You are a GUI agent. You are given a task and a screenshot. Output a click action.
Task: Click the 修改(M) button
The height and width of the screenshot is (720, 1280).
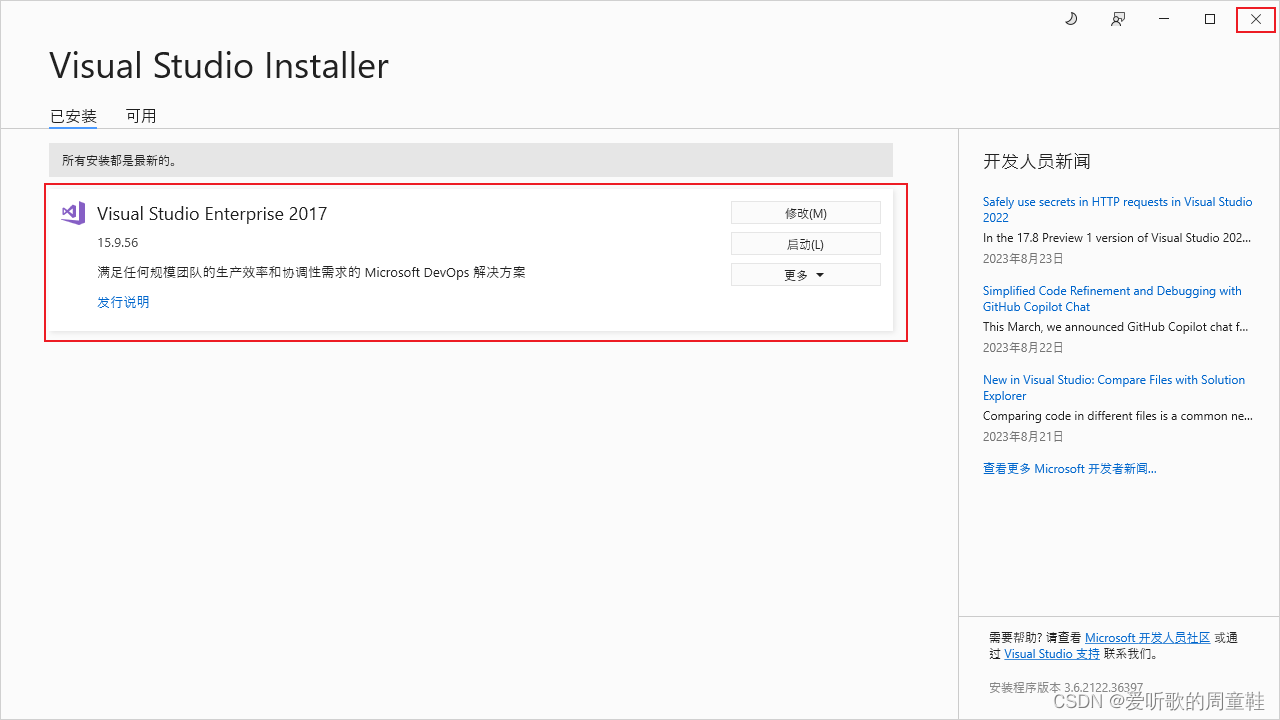[x=805, y=212]
